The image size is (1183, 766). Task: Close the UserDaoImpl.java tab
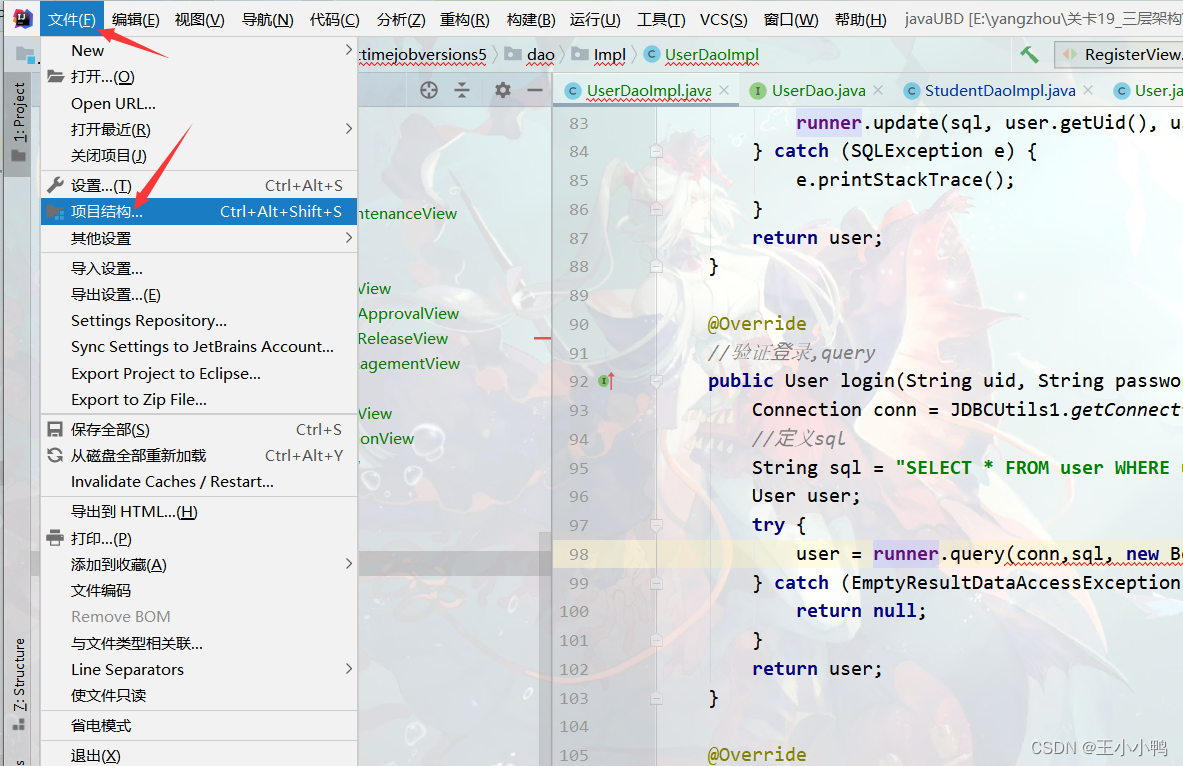pos(724,91)
